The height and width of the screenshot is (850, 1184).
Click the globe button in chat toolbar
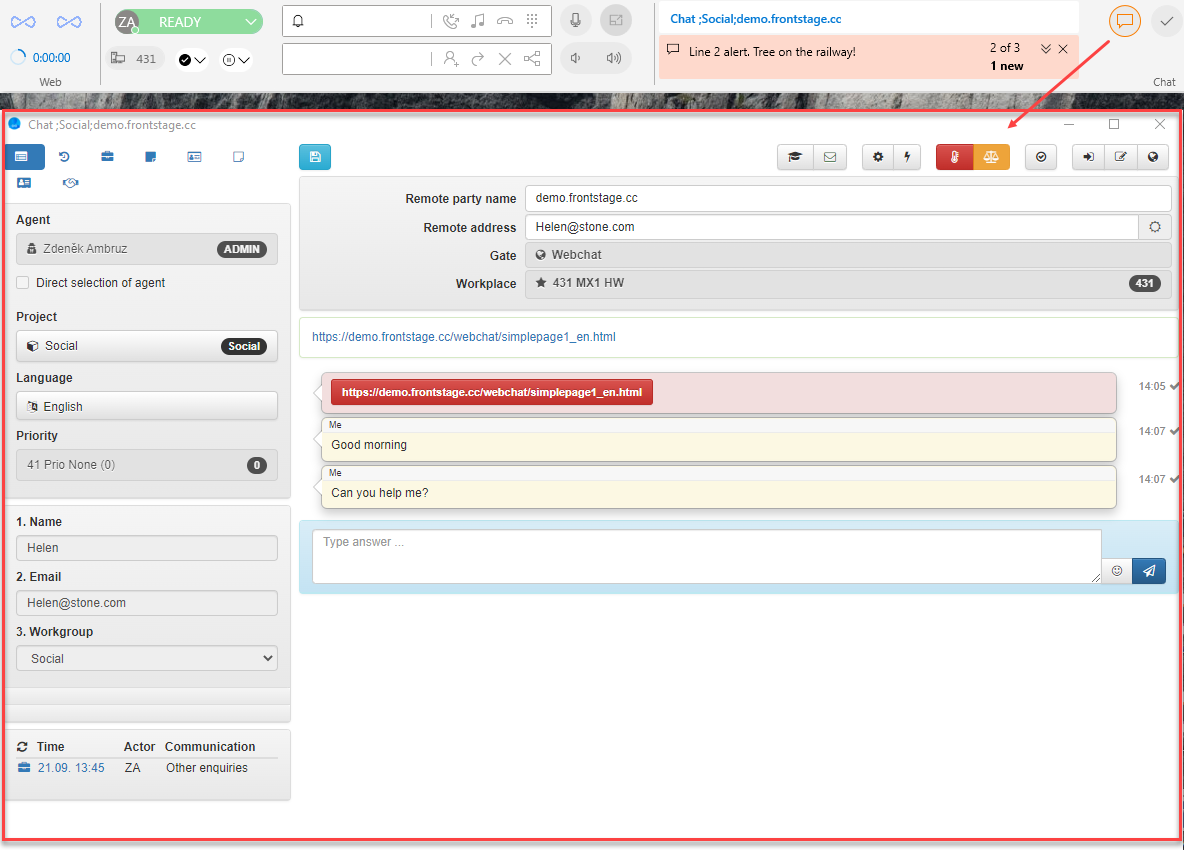1153,157
